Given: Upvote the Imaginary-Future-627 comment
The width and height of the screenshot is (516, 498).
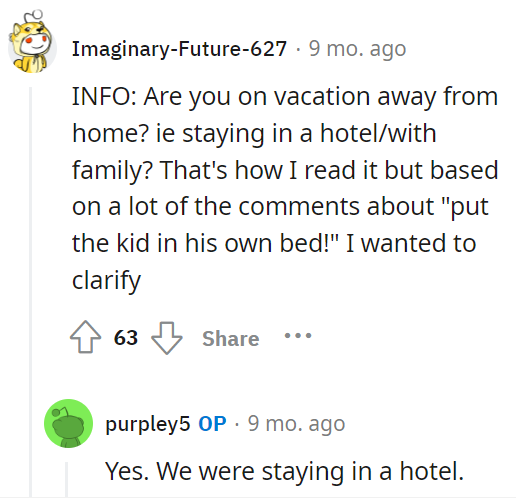Looking at the screenshot, I should coord(85,337).
